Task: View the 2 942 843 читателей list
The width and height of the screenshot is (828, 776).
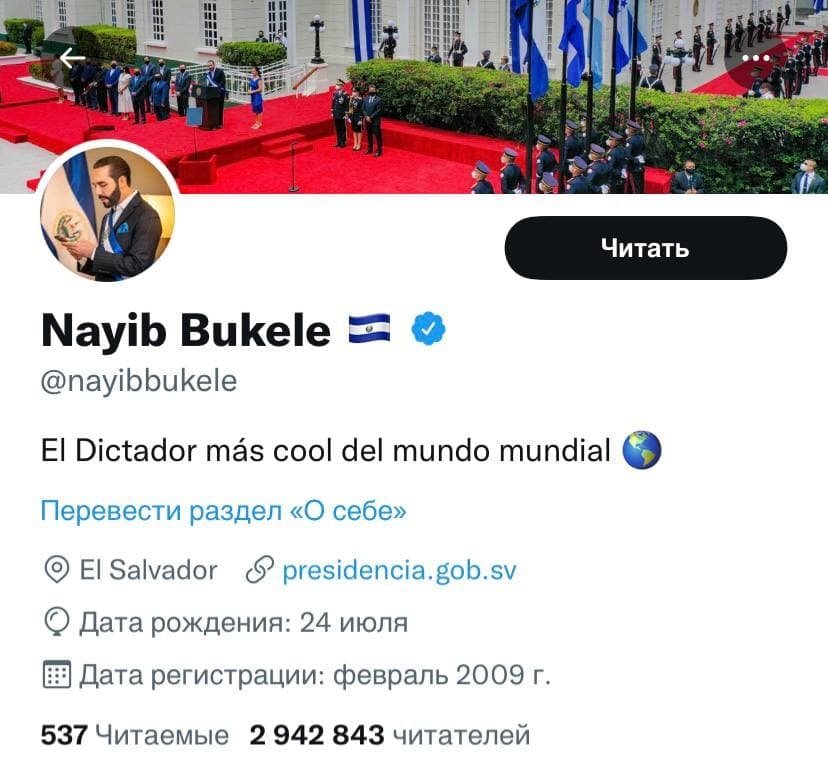Action: pyautogui.click(x=390, y=735)
